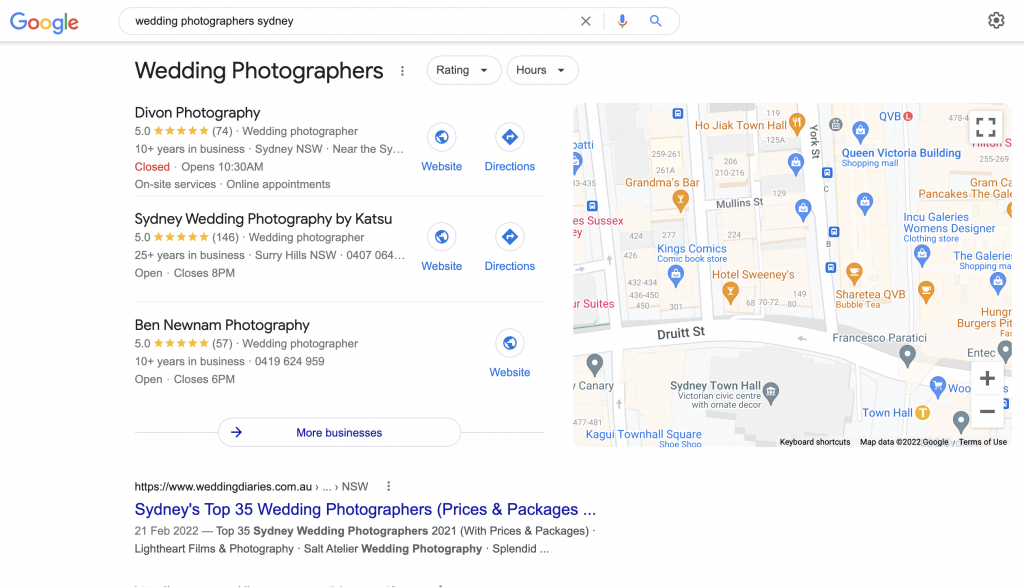The height and width of the screenshot is (587, 1024).
Task: Click the More businesses button
Action: (339, 432)
